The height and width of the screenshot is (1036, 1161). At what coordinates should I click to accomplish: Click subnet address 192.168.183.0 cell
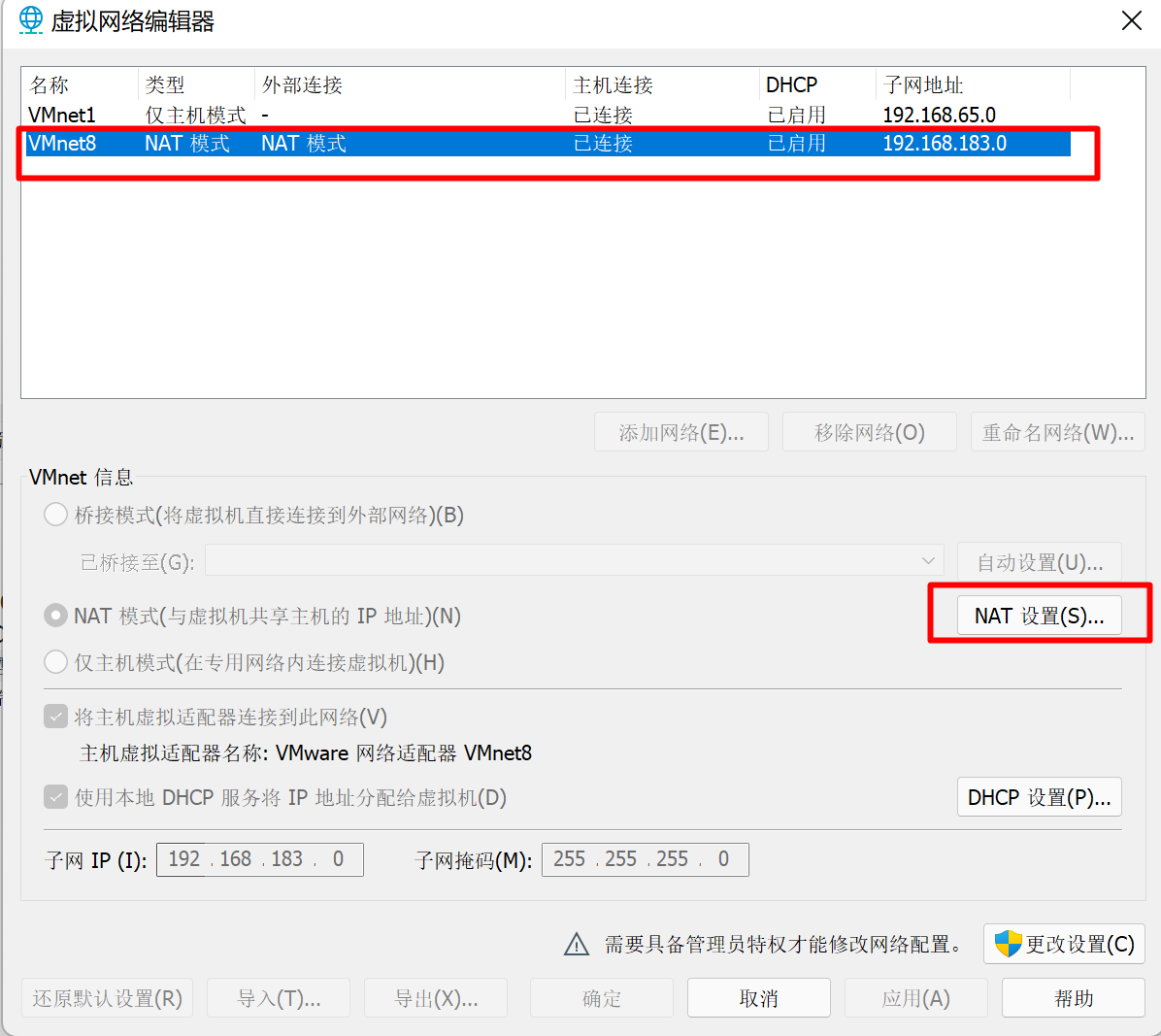945,143
